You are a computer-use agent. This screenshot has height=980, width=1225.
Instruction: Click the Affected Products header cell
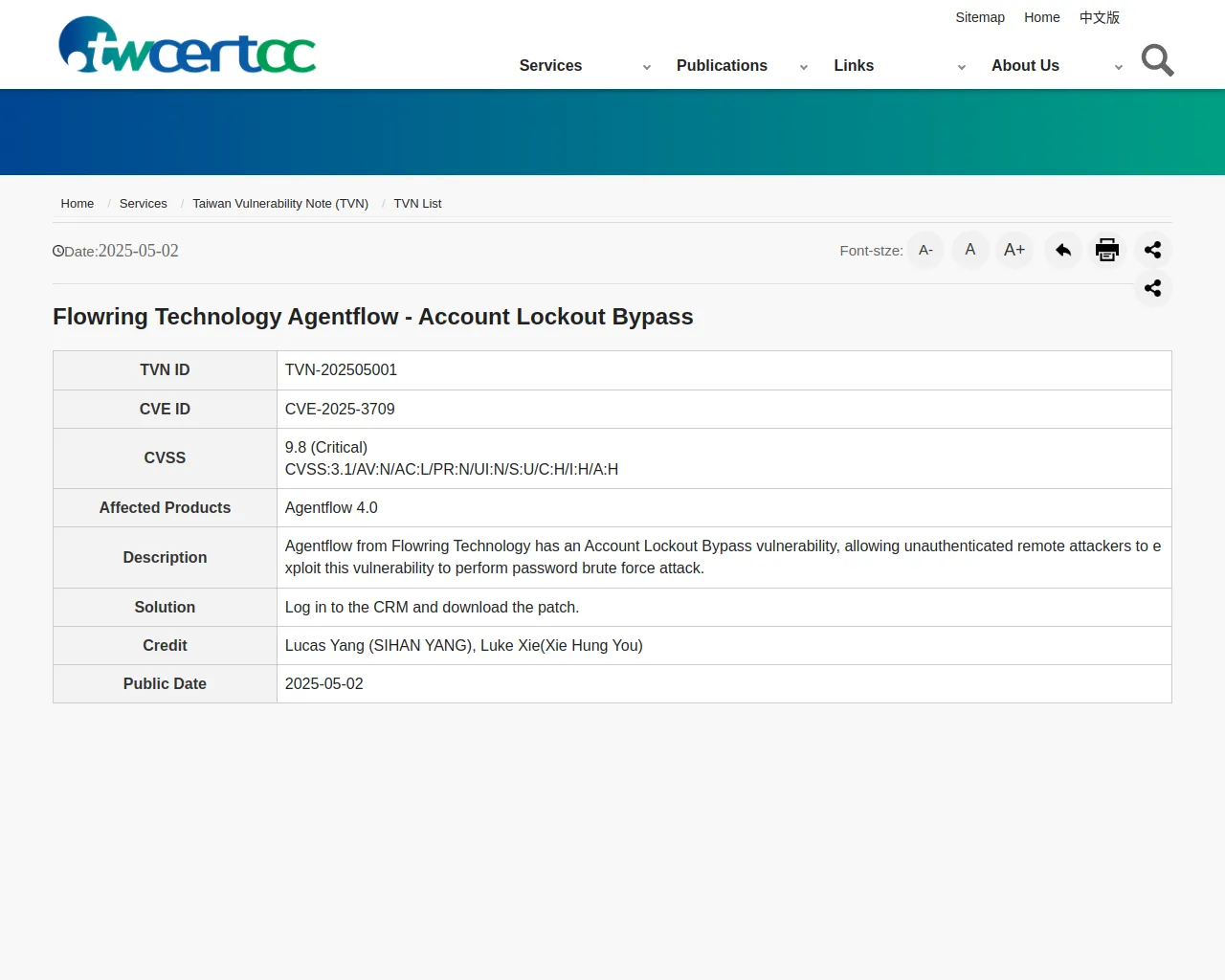pos(165,508)
